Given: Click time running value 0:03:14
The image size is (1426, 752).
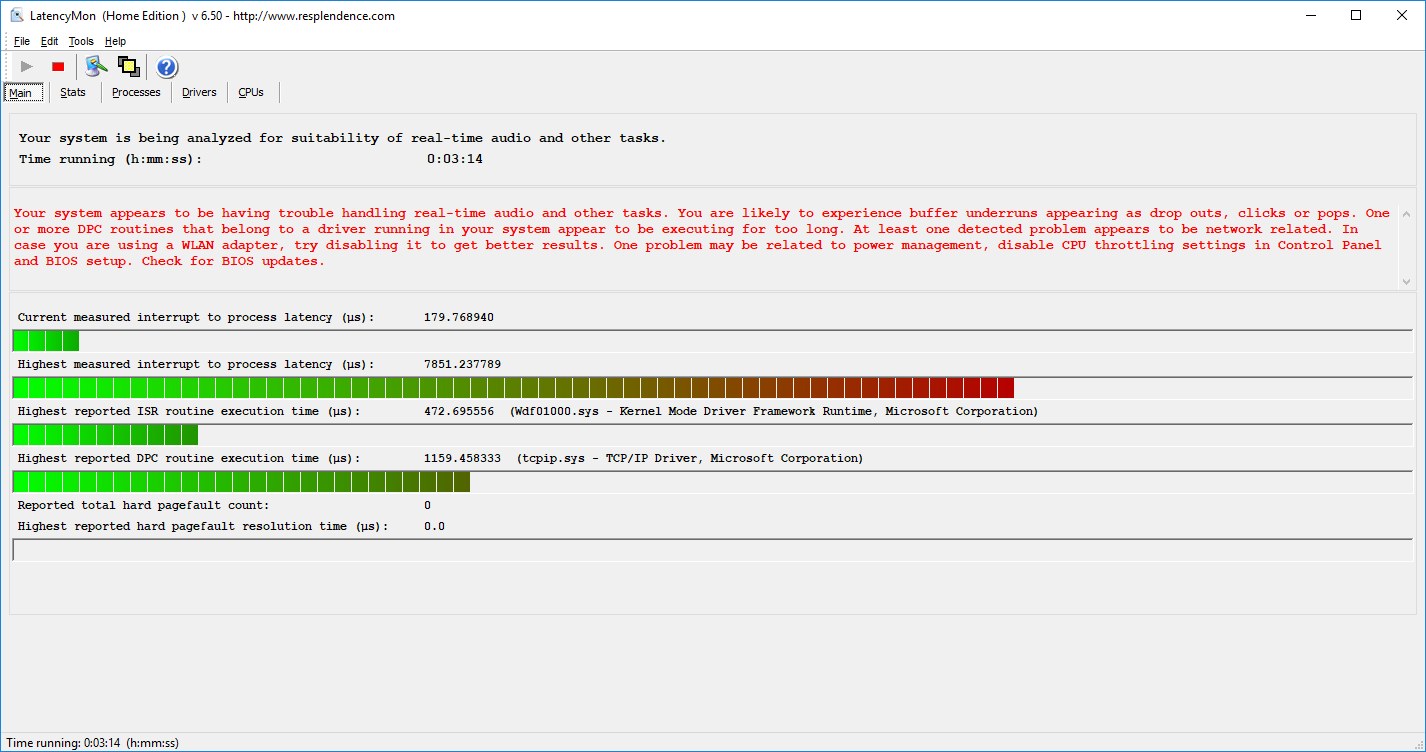Looking at the screenshot, I should coord(455,159).
